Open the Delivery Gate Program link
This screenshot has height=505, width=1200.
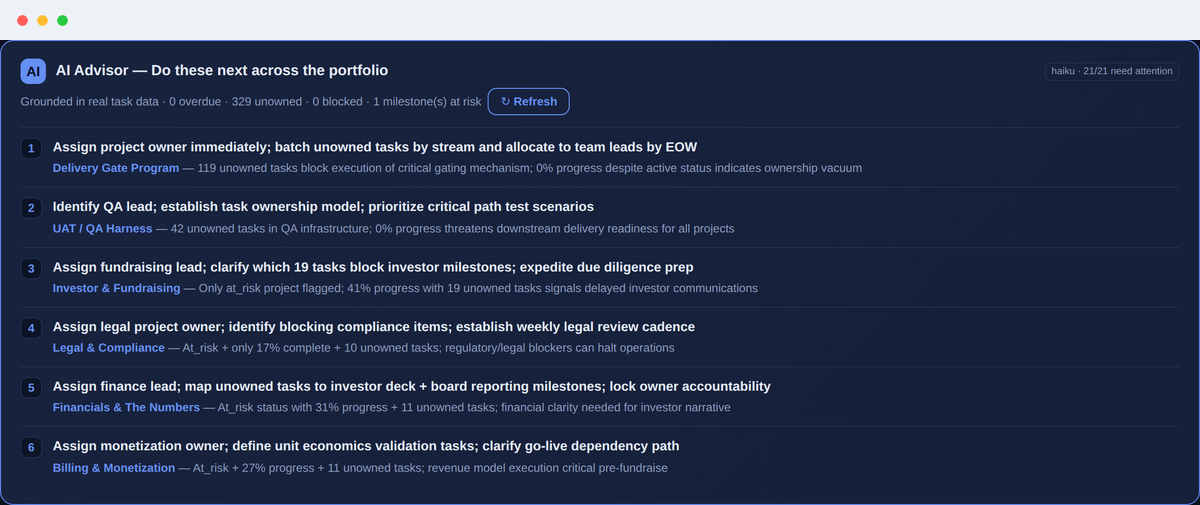(x=116, y=168)
